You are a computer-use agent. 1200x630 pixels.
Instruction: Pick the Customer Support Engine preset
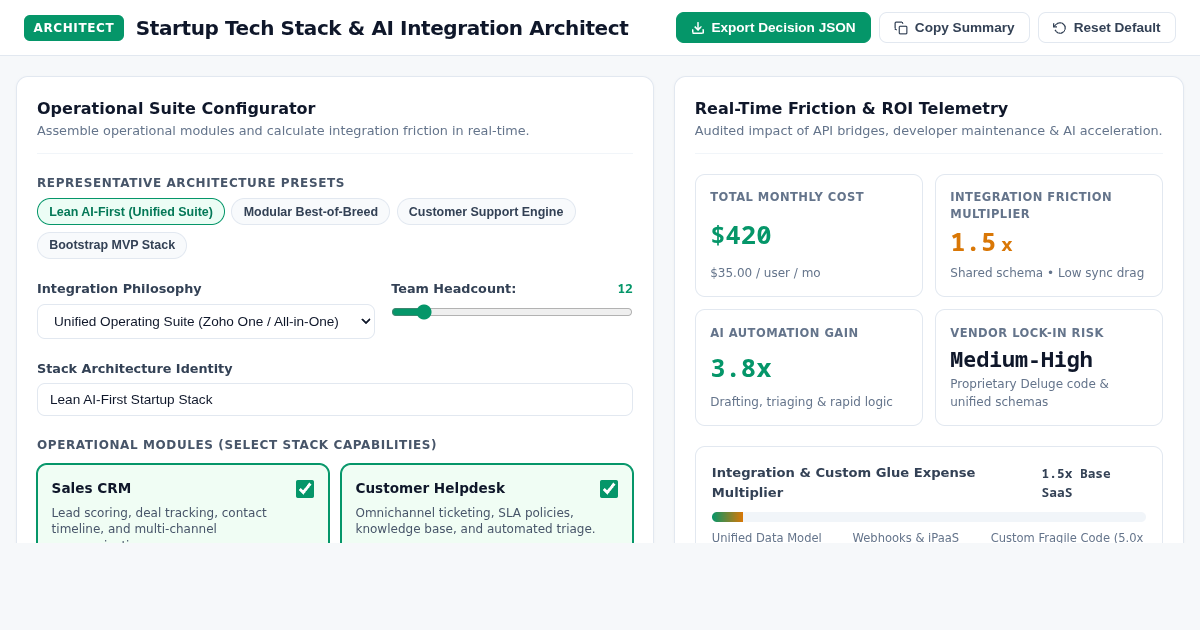486,212
